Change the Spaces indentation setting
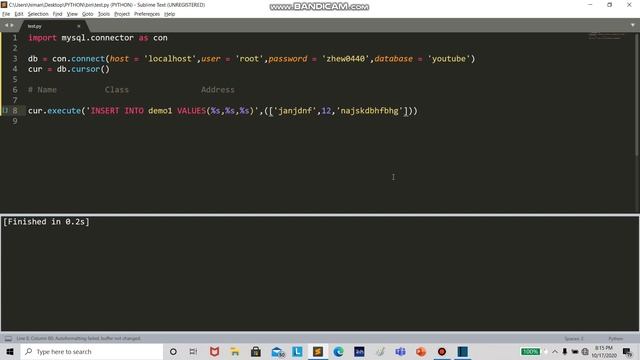 [x=574, y=339]
